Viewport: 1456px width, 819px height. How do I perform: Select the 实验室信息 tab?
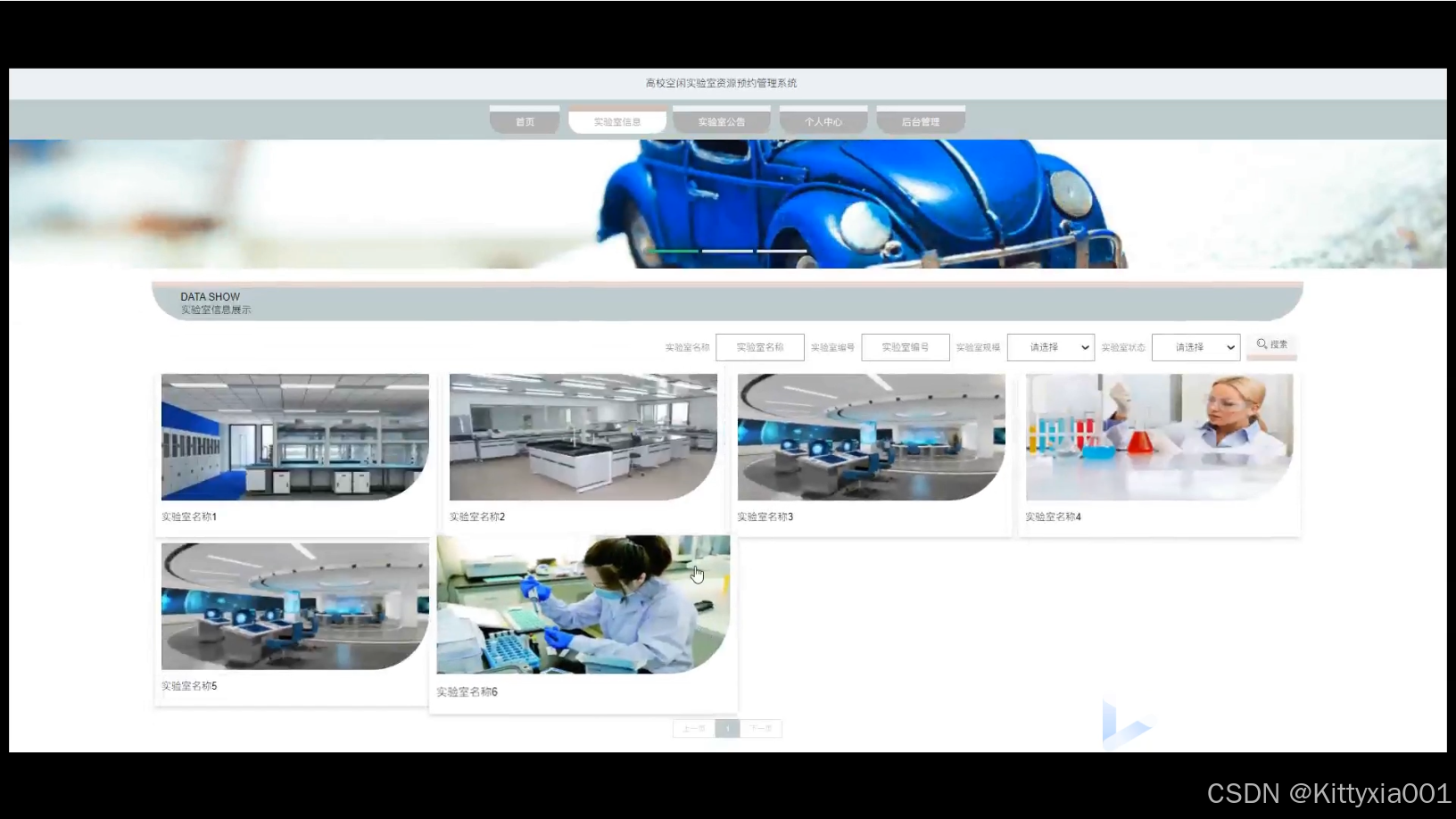(617, 121)
